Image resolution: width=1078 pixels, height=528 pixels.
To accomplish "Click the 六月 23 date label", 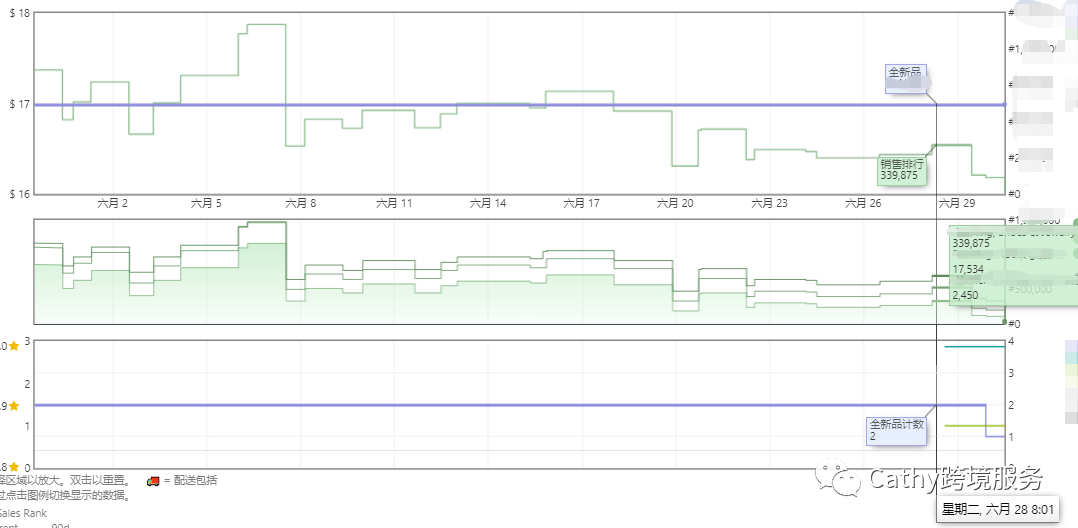I will point(769,204).
